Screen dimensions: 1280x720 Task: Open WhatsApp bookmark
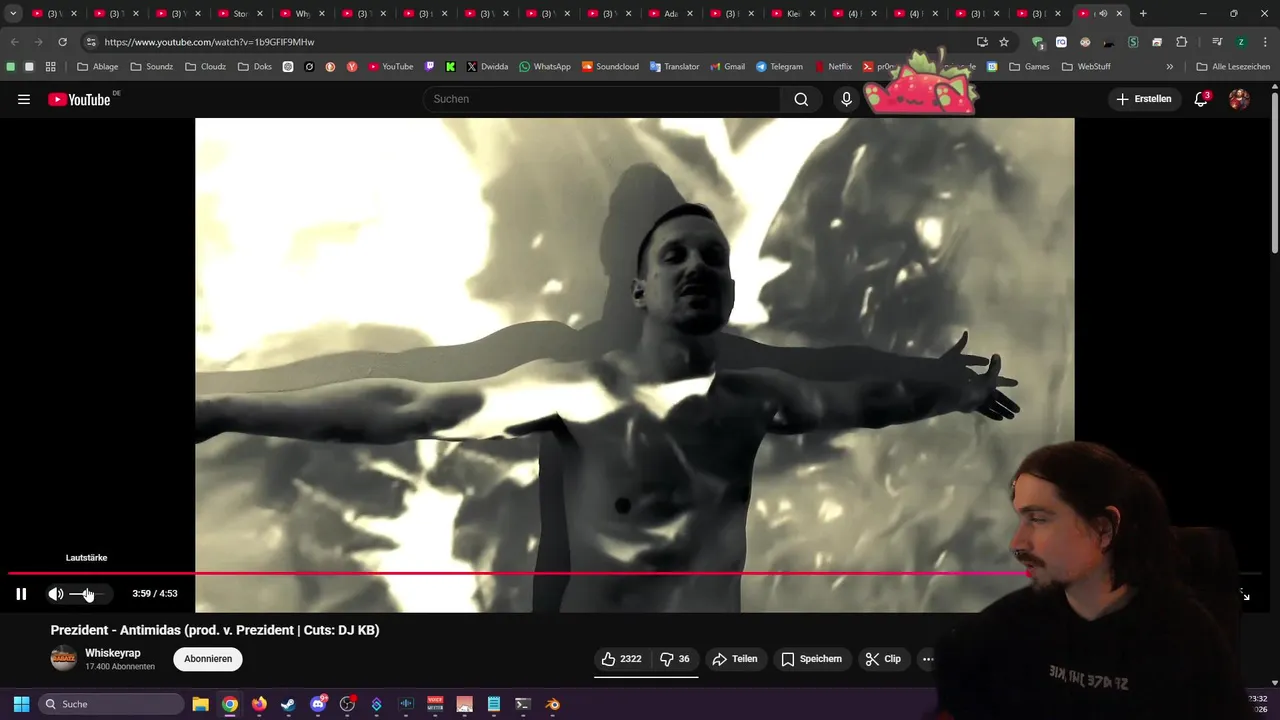(x=545, y=67)
